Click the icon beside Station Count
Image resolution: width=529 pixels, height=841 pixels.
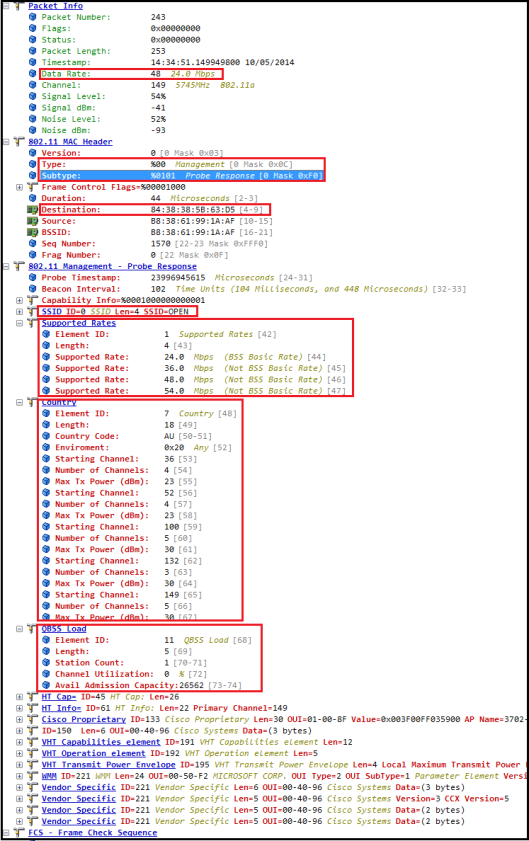[46, 663]
